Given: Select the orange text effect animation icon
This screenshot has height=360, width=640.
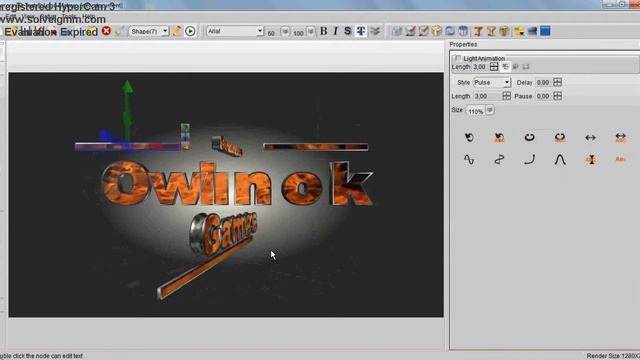Looking at the screenshot, I should point(620,159).
